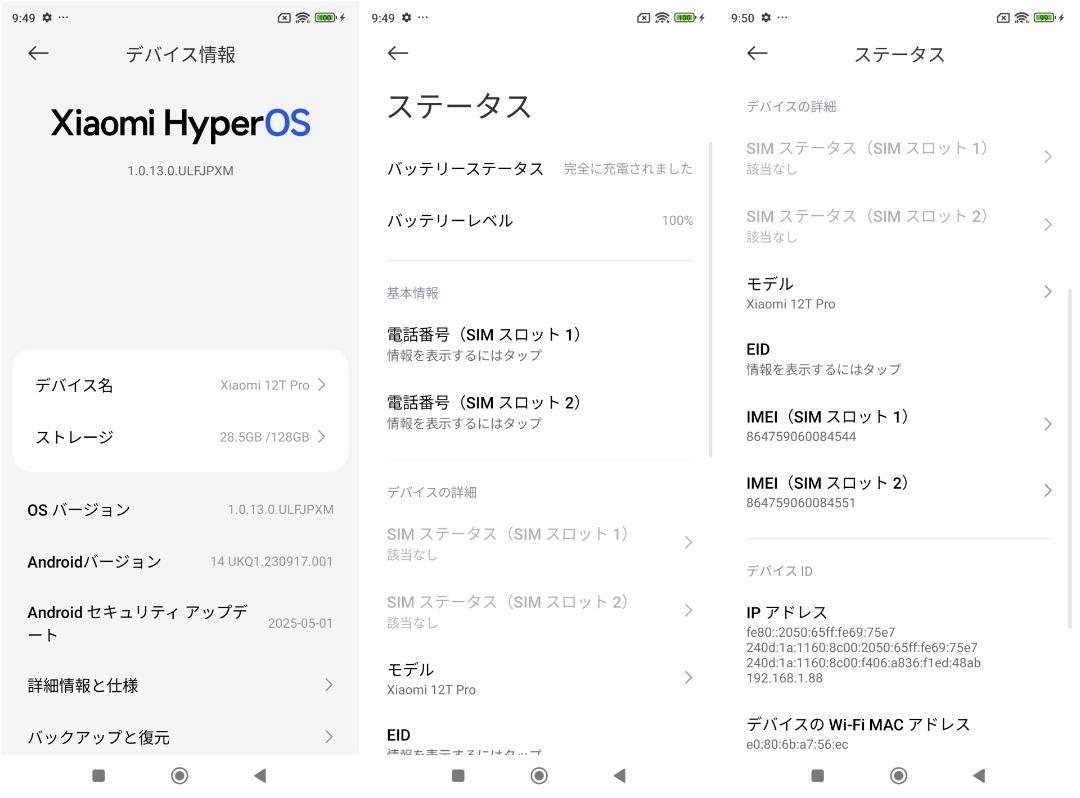
Task: Click scrollbar on right ステータス screen
Action: 1070,458
